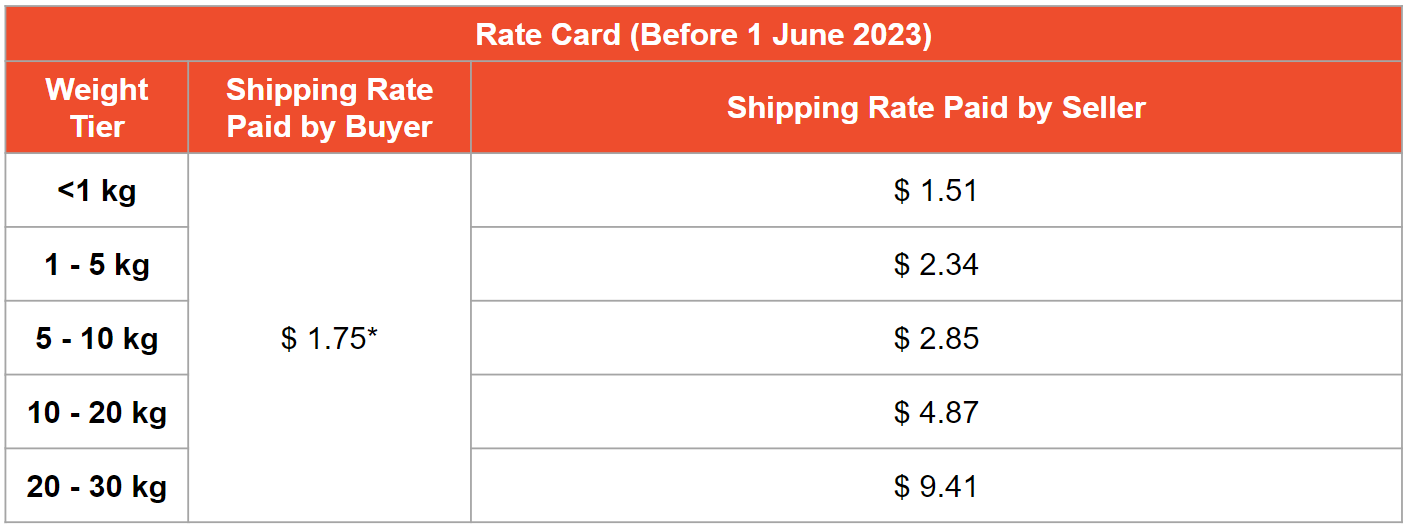Click the seller rate for under 1 kg

pyautogui.click(x=936, y=191)
